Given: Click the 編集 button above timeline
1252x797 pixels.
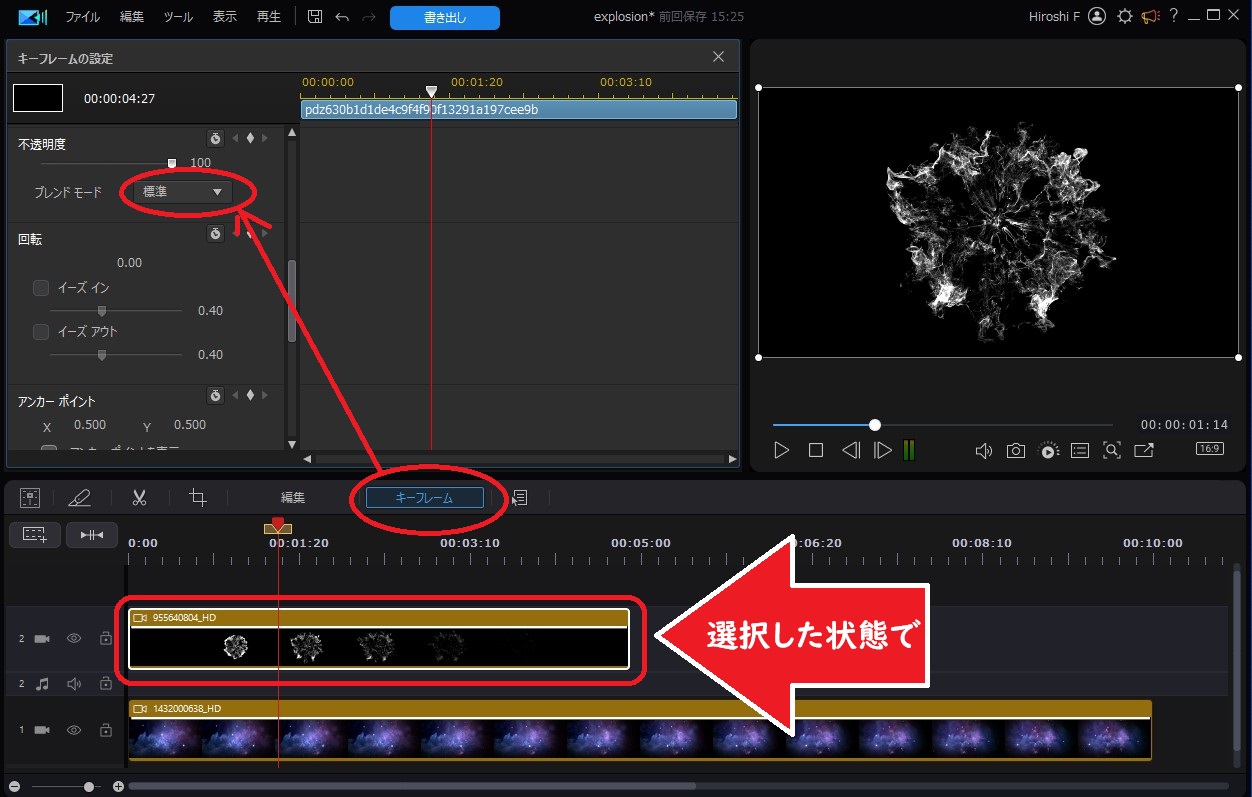Looking at the screenshot, I should coord(293,497).
